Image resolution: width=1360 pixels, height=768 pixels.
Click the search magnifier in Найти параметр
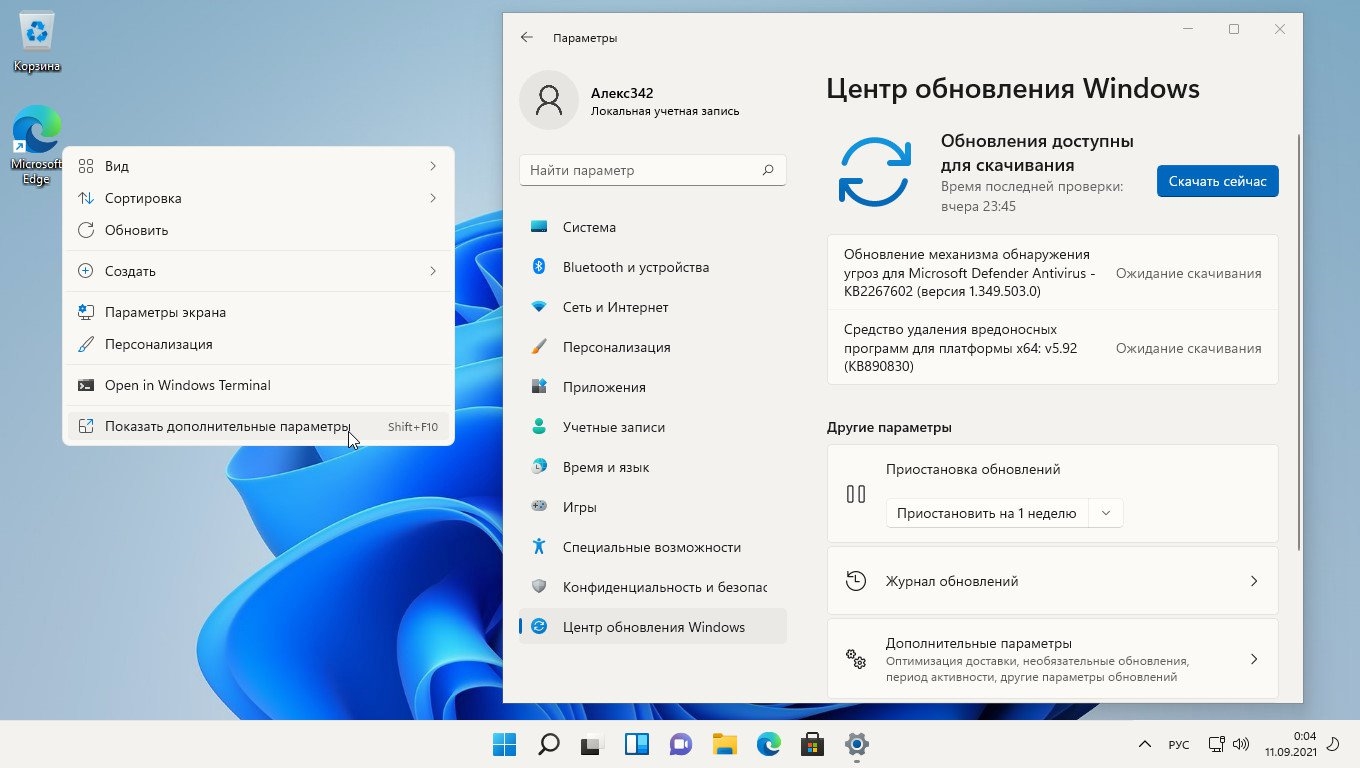pyautogui.click(x=768, y=170)
